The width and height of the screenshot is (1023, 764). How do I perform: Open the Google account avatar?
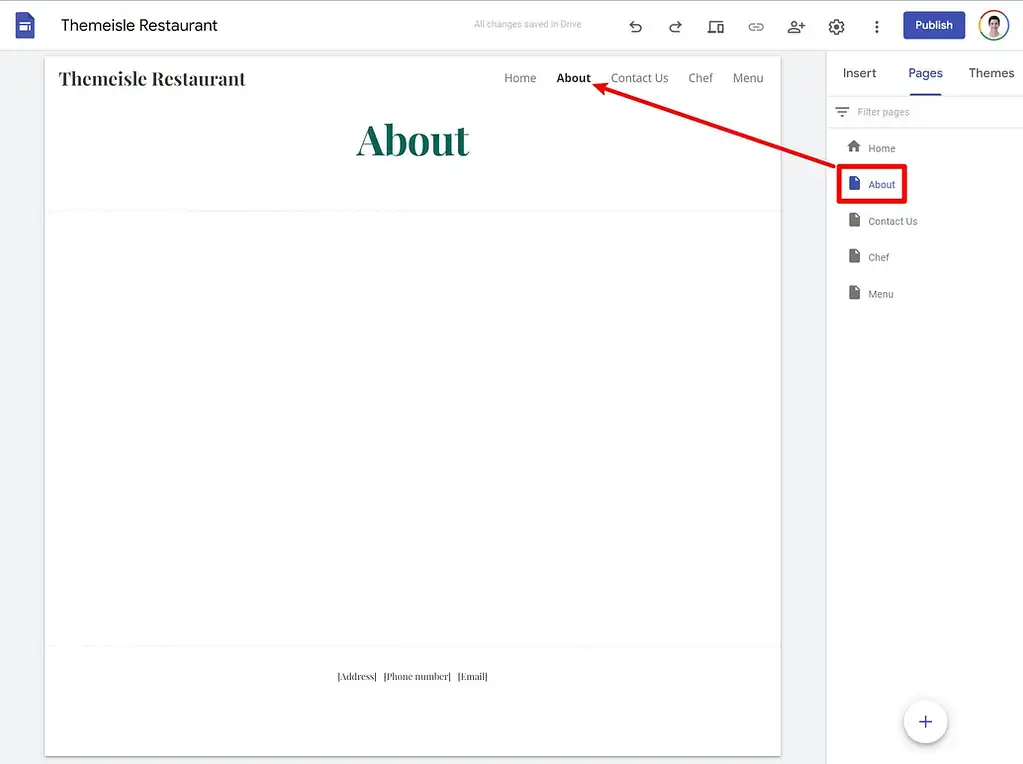click(993, 25)
